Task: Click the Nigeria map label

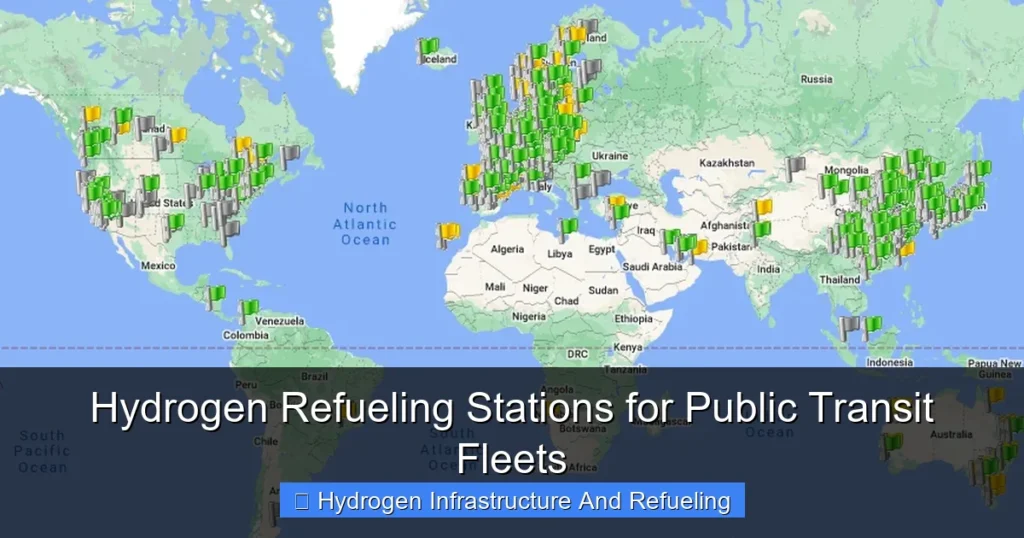Action: pyautogui.click(x=528, y=317)
